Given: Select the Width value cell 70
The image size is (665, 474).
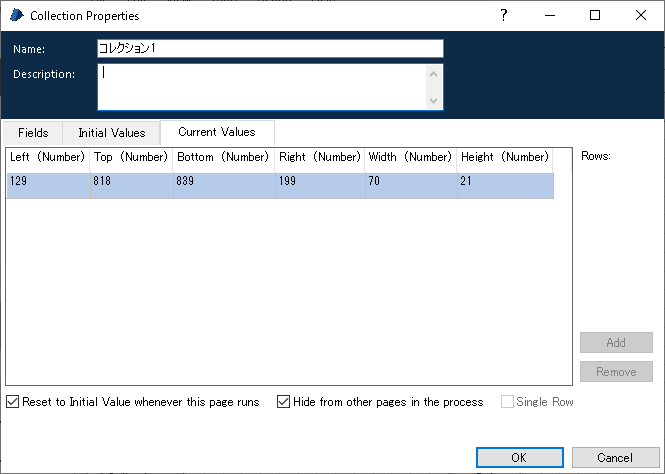Looking at the screenshot, I should 411,185.
